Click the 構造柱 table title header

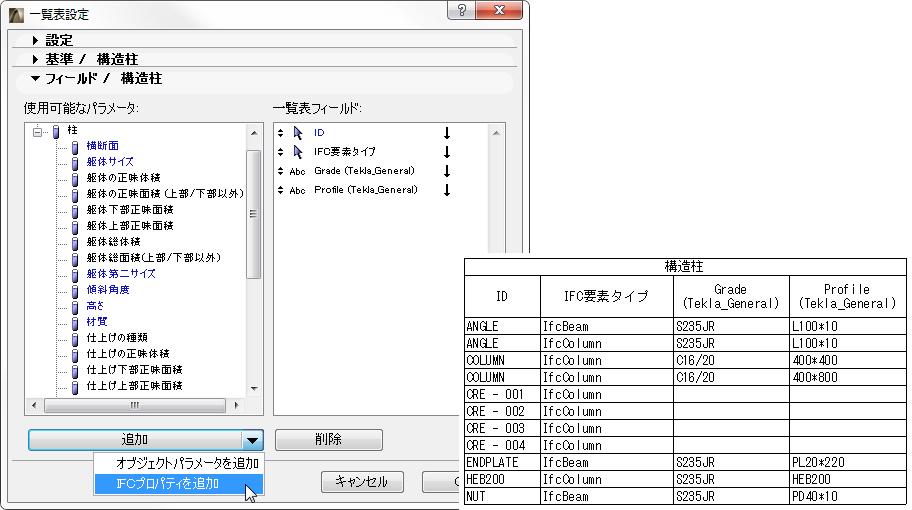pos(685,267)
